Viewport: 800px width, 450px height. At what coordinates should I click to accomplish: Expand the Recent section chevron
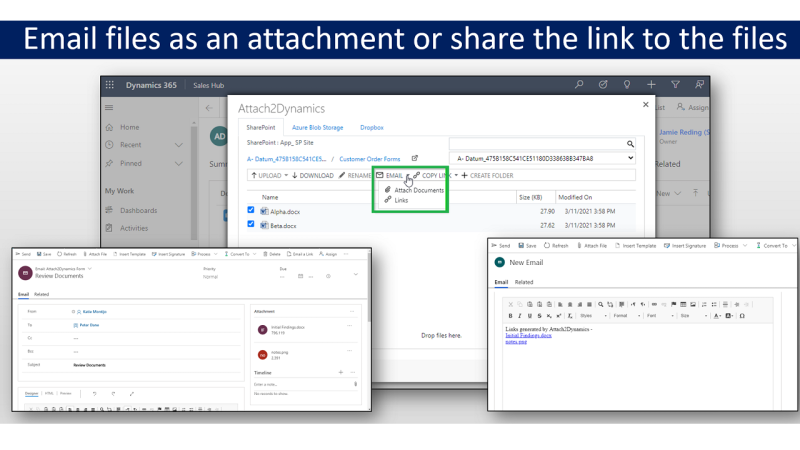179,145
